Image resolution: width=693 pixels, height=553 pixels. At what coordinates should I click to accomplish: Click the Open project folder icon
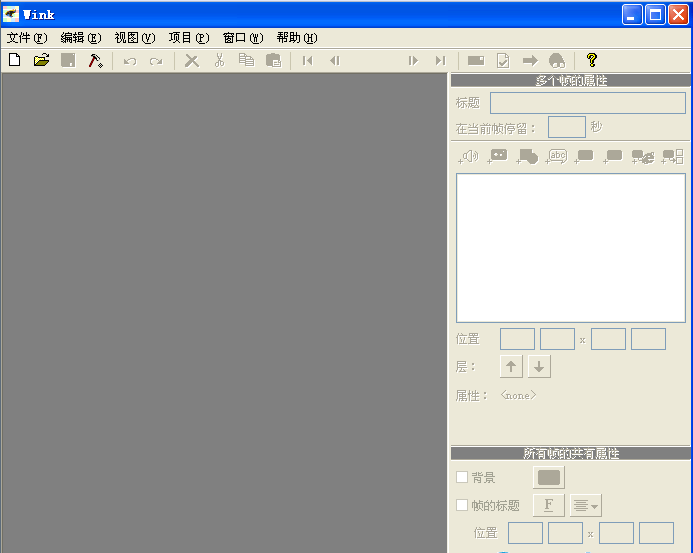click(41, 61)
